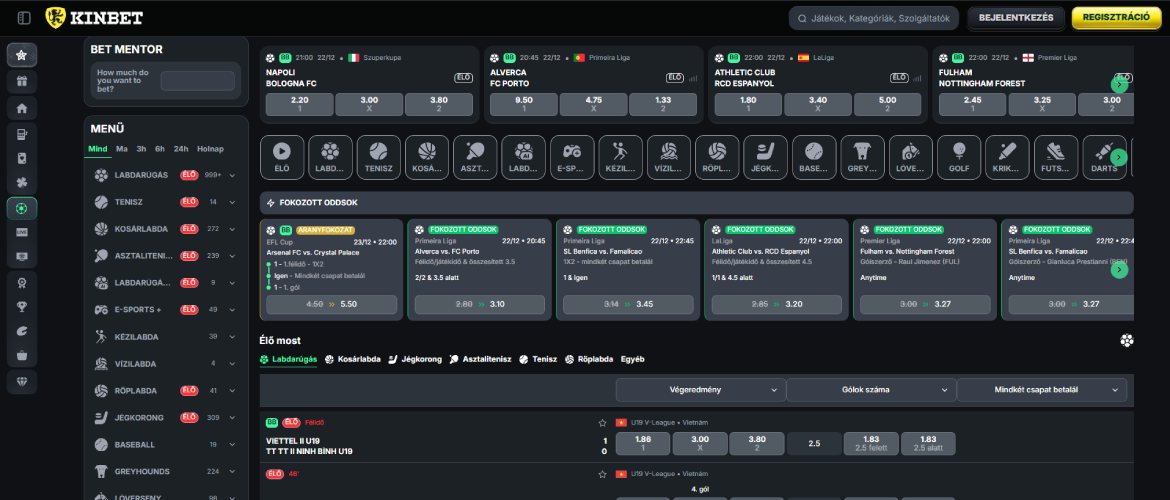Click the gift box promotions icon

(23, 81)
